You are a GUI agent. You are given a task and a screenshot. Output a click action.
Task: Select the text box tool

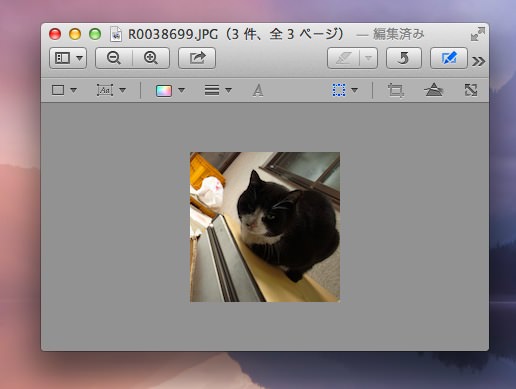[105, 90]
